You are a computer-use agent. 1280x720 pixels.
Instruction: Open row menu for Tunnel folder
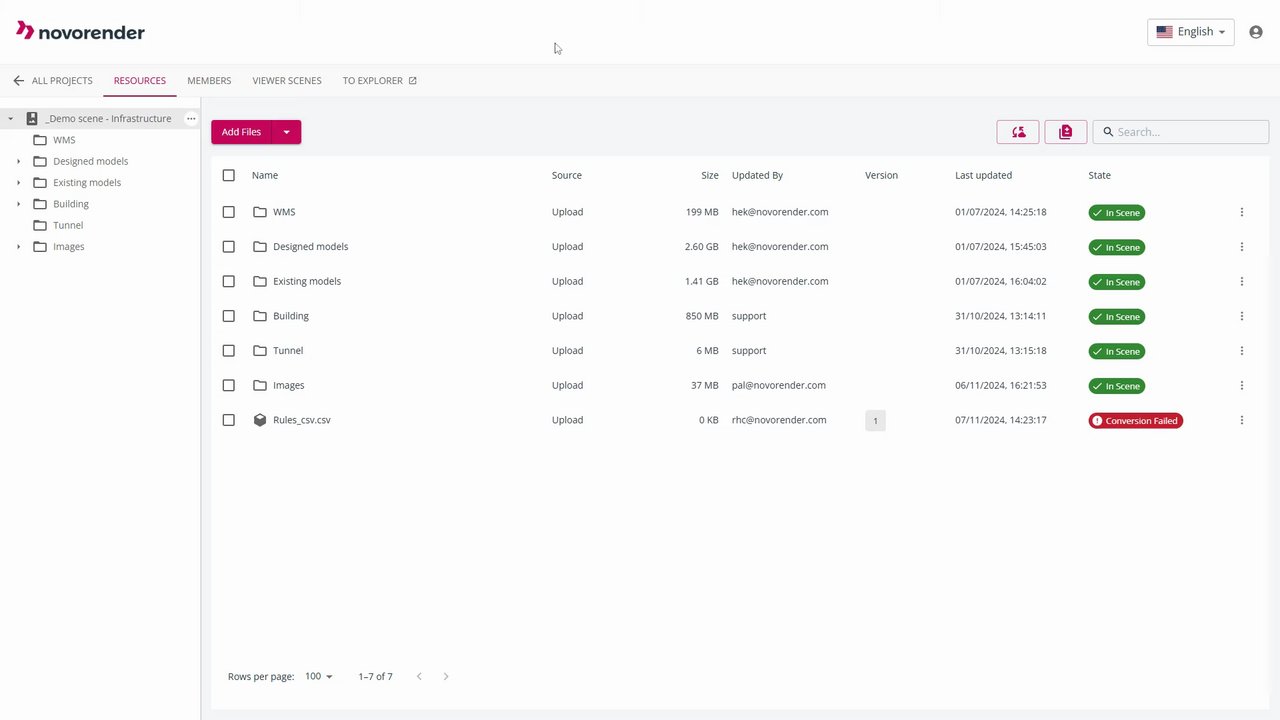[1242, 351]
